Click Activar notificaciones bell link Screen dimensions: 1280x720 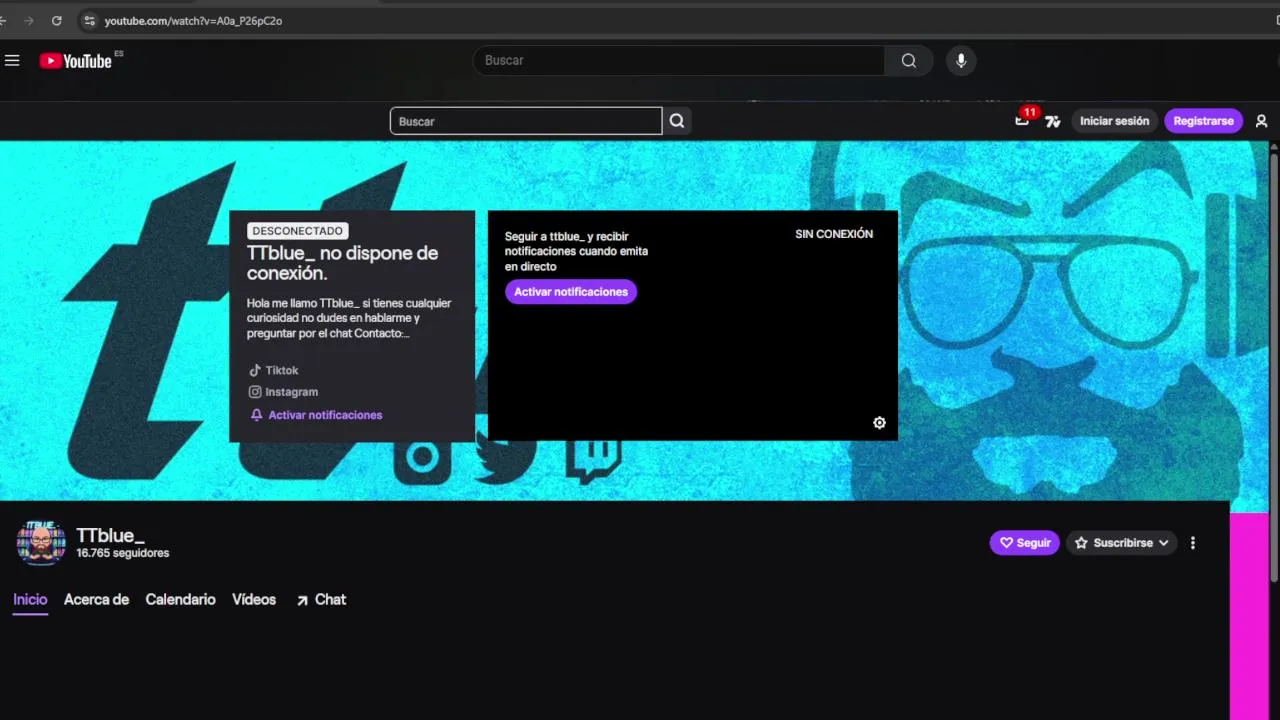click(x=316, y=415)
